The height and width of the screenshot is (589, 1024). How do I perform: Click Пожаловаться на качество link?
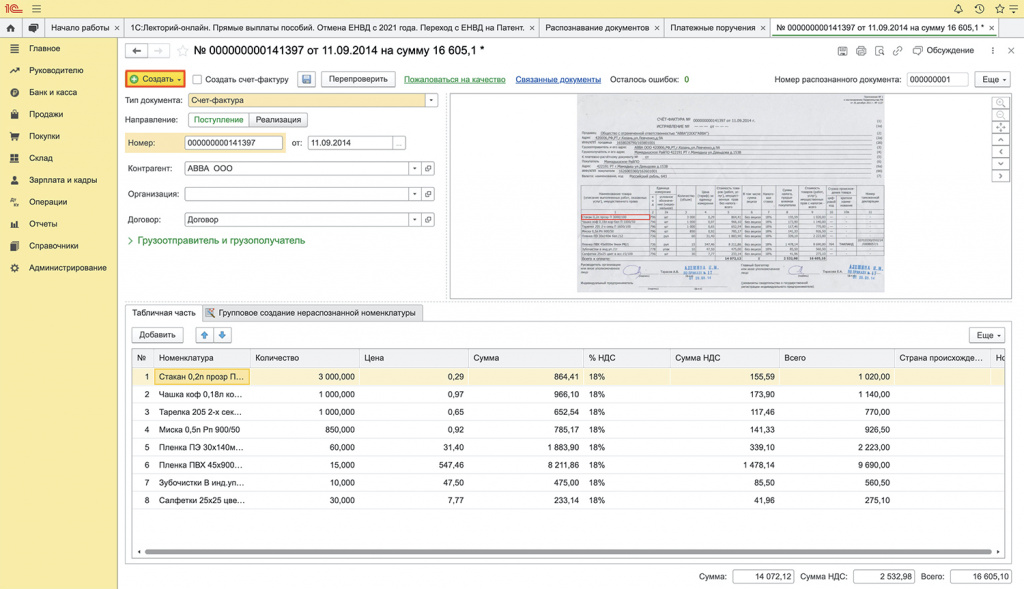[x=455, y=79]
